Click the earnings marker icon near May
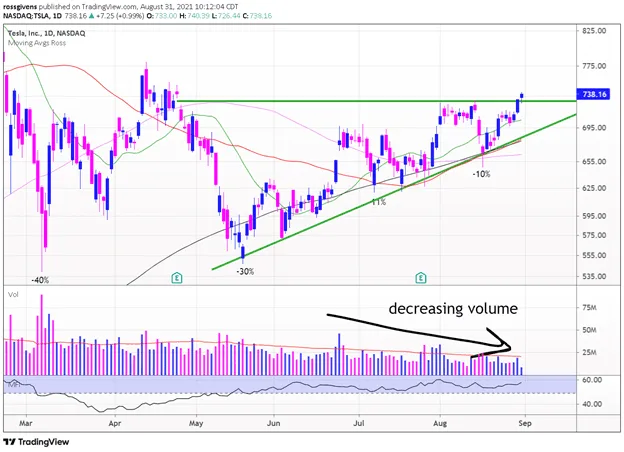The width and height of the screenshot is (624, 452). [177, 278]
